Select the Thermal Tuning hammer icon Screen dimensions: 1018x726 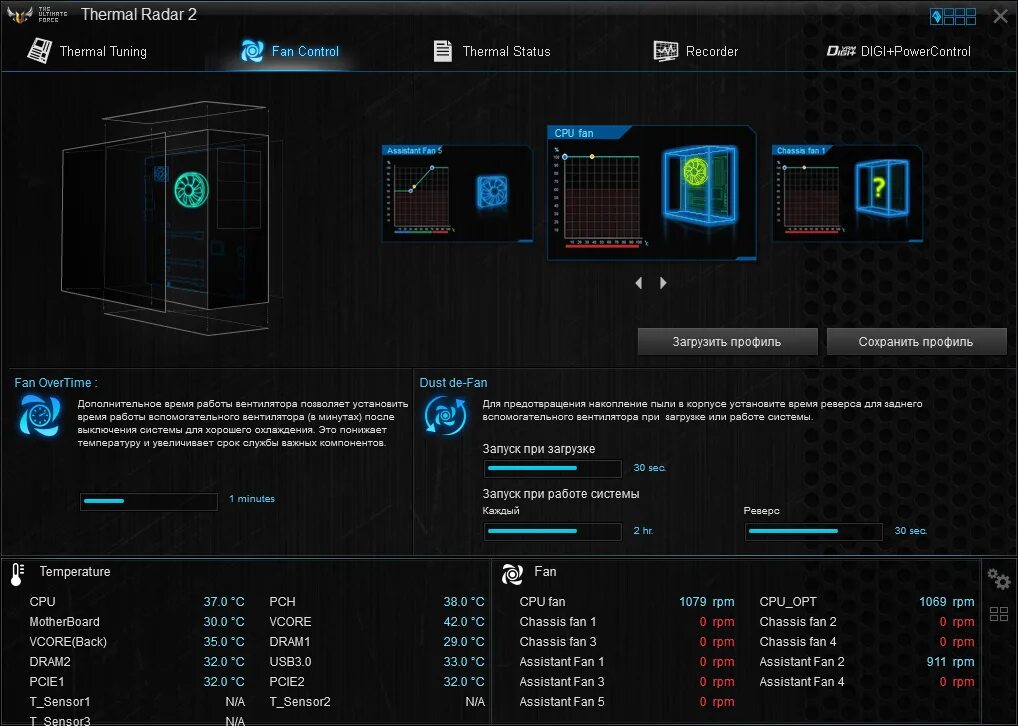pyautogui.click(x=38, y=50)
